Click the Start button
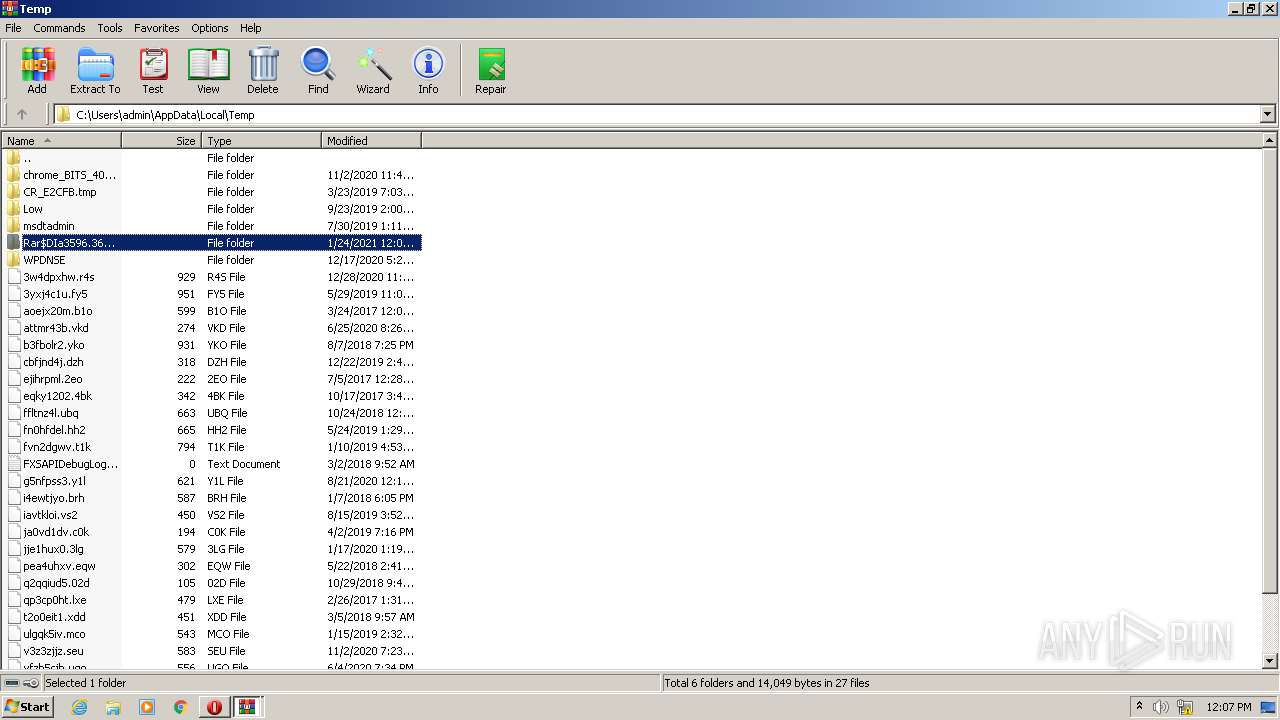 click(x=28, y=707)
